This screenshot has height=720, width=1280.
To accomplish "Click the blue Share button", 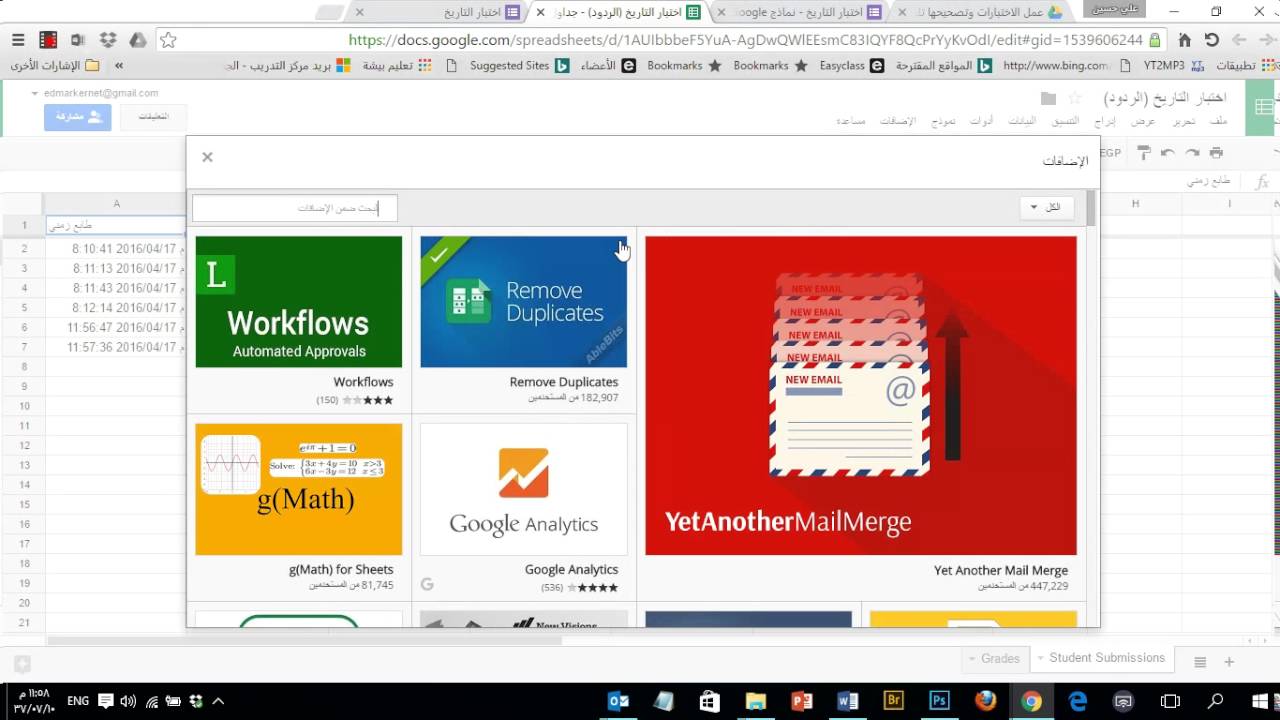I will (x=77, y=117).
